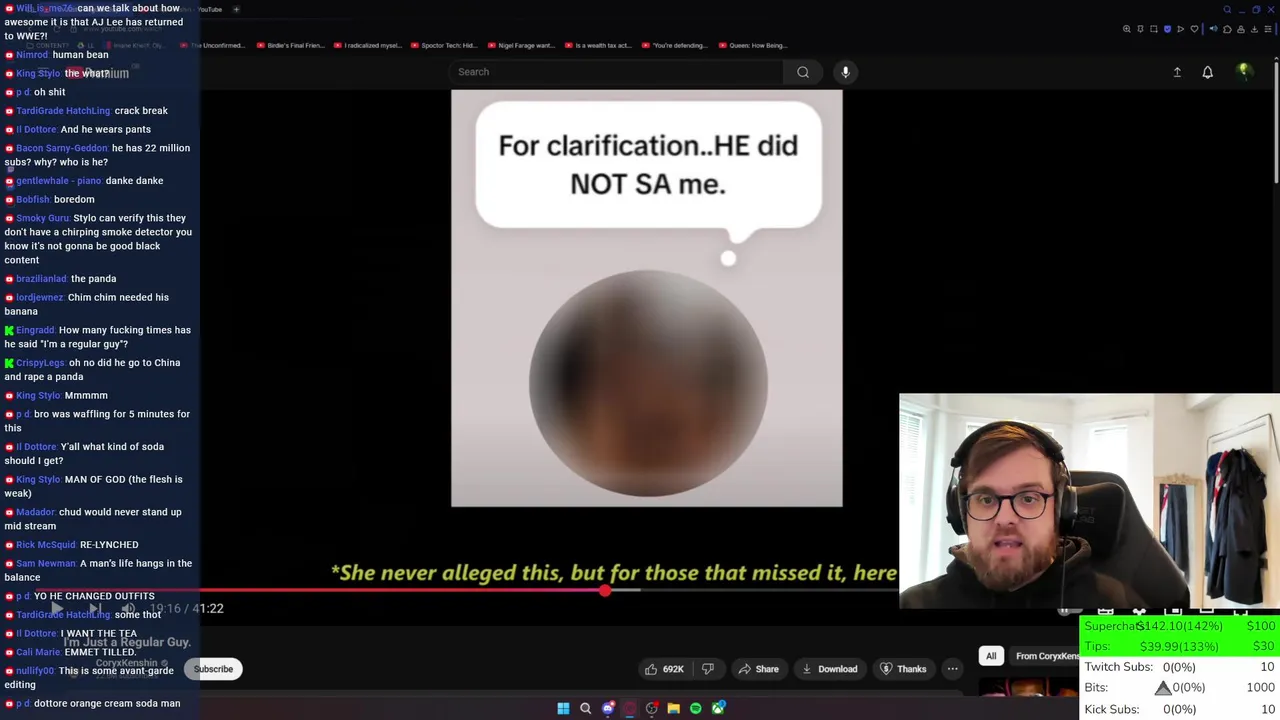
Task: Open the YouTube account avatar menu
Action: [x=1243, y=72]
